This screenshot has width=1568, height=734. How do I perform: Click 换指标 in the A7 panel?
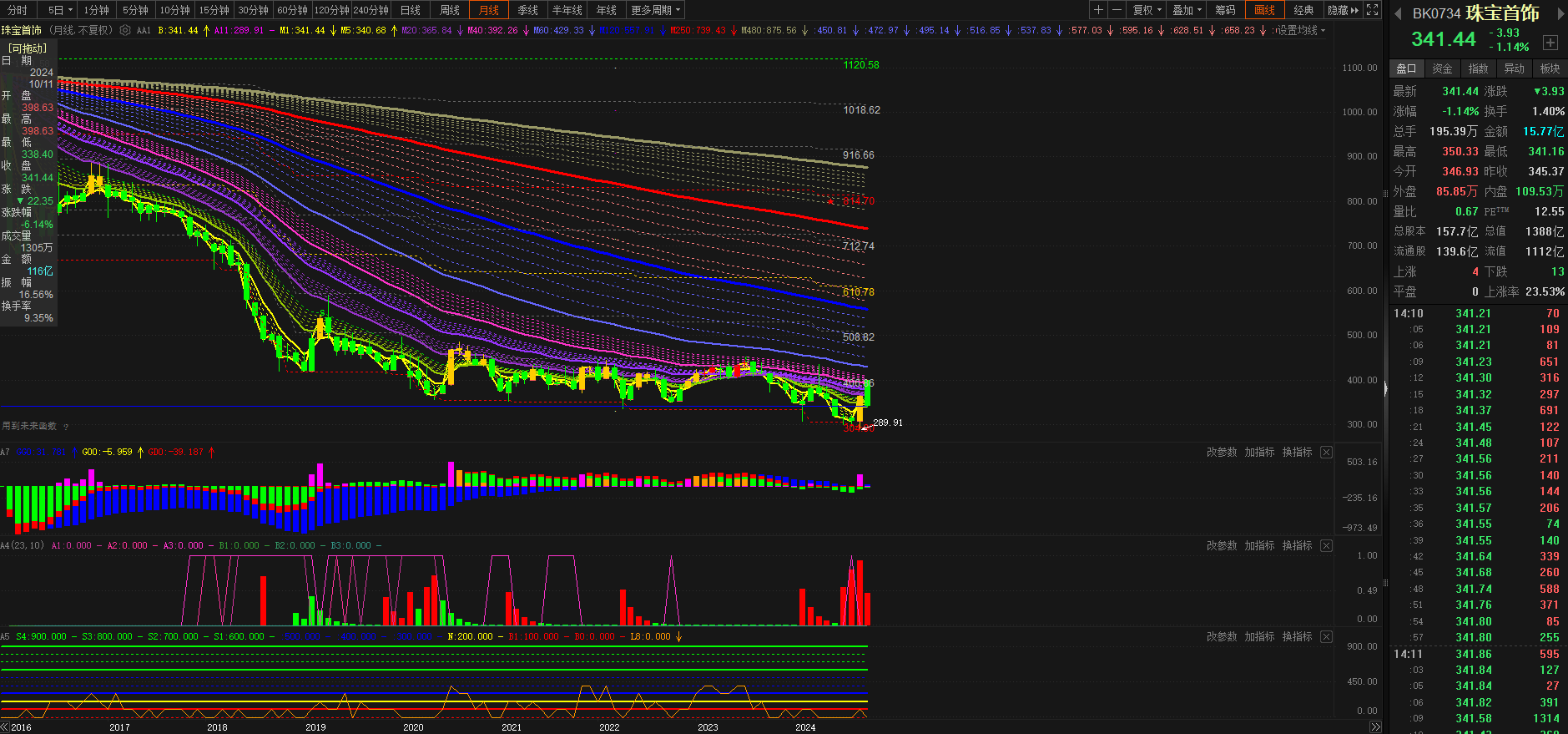[x=1297, y=452]
